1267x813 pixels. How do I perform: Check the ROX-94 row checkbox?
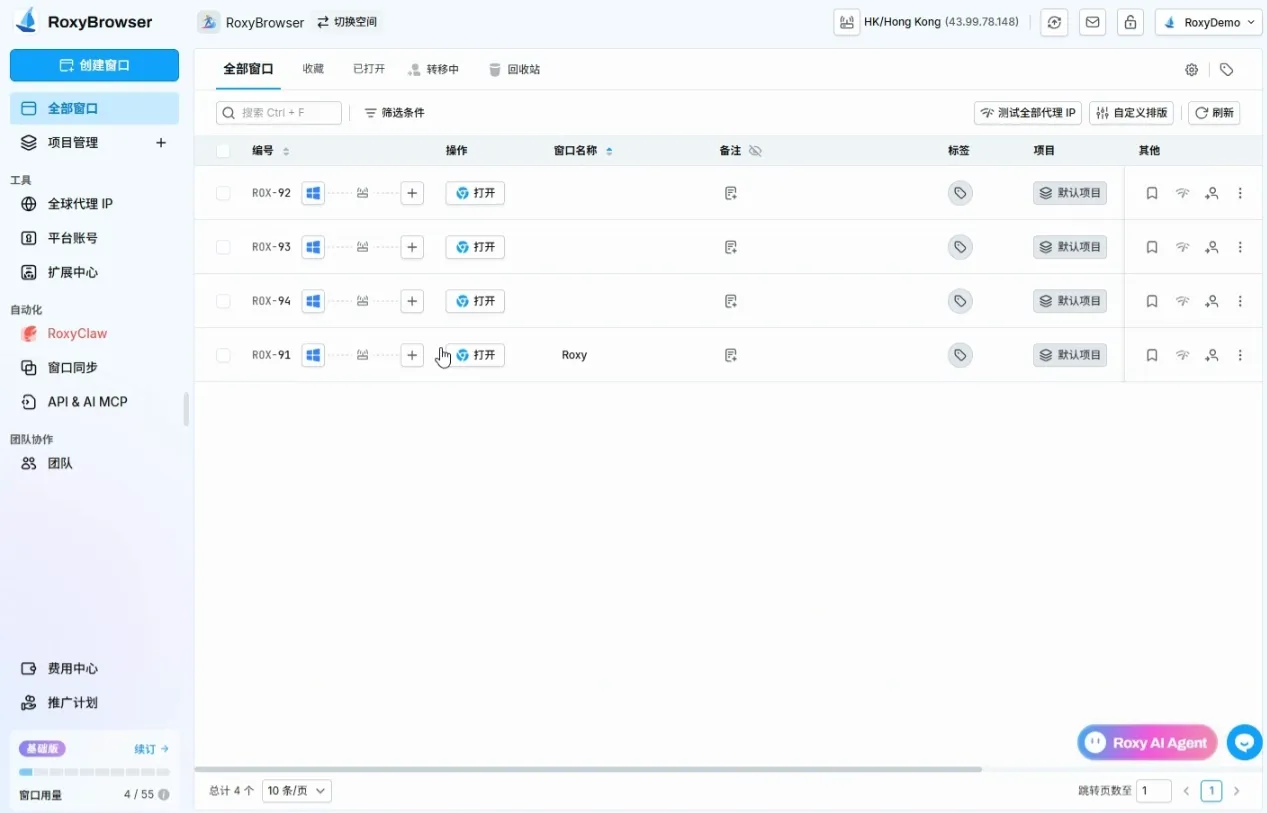[x=223, y=301]
